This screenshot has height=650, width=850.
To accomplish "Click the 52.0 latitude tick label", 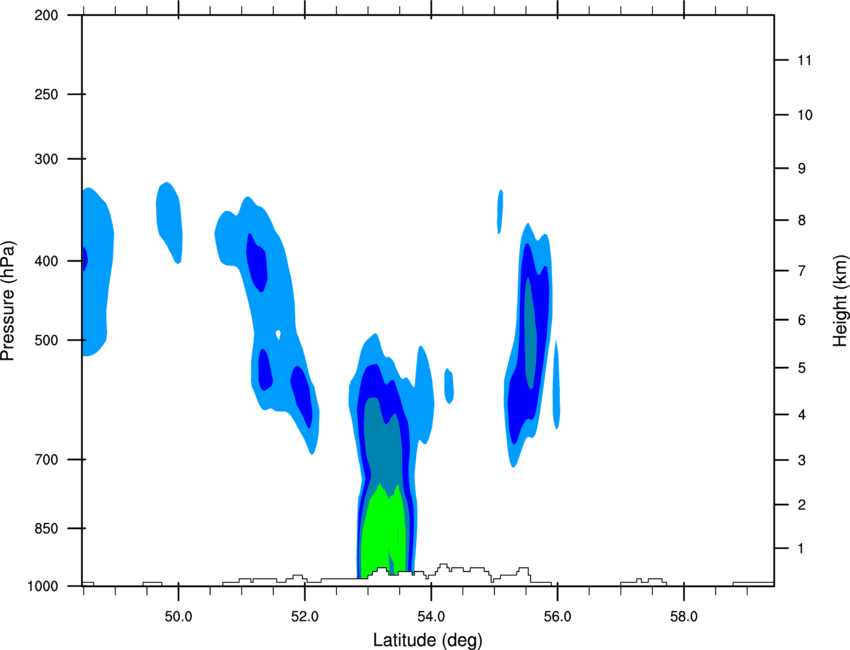I will 305,617.
